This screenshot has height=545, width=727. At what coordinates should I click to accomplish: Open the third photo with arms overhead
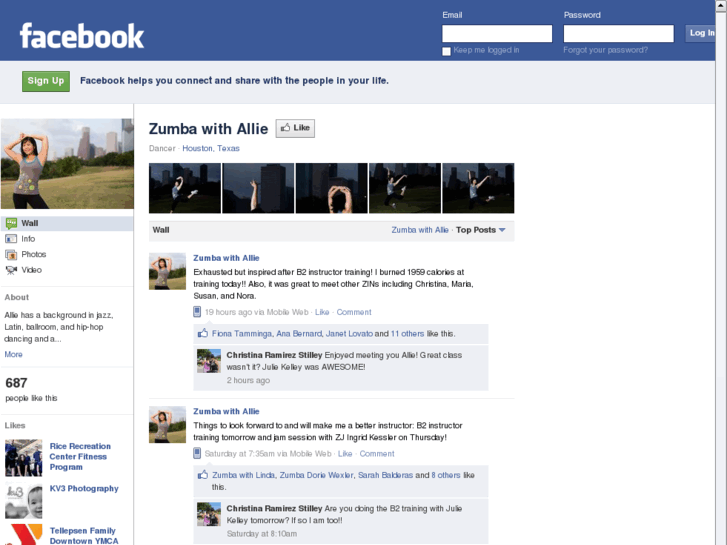pyautogui.click(x=332, y=188)
